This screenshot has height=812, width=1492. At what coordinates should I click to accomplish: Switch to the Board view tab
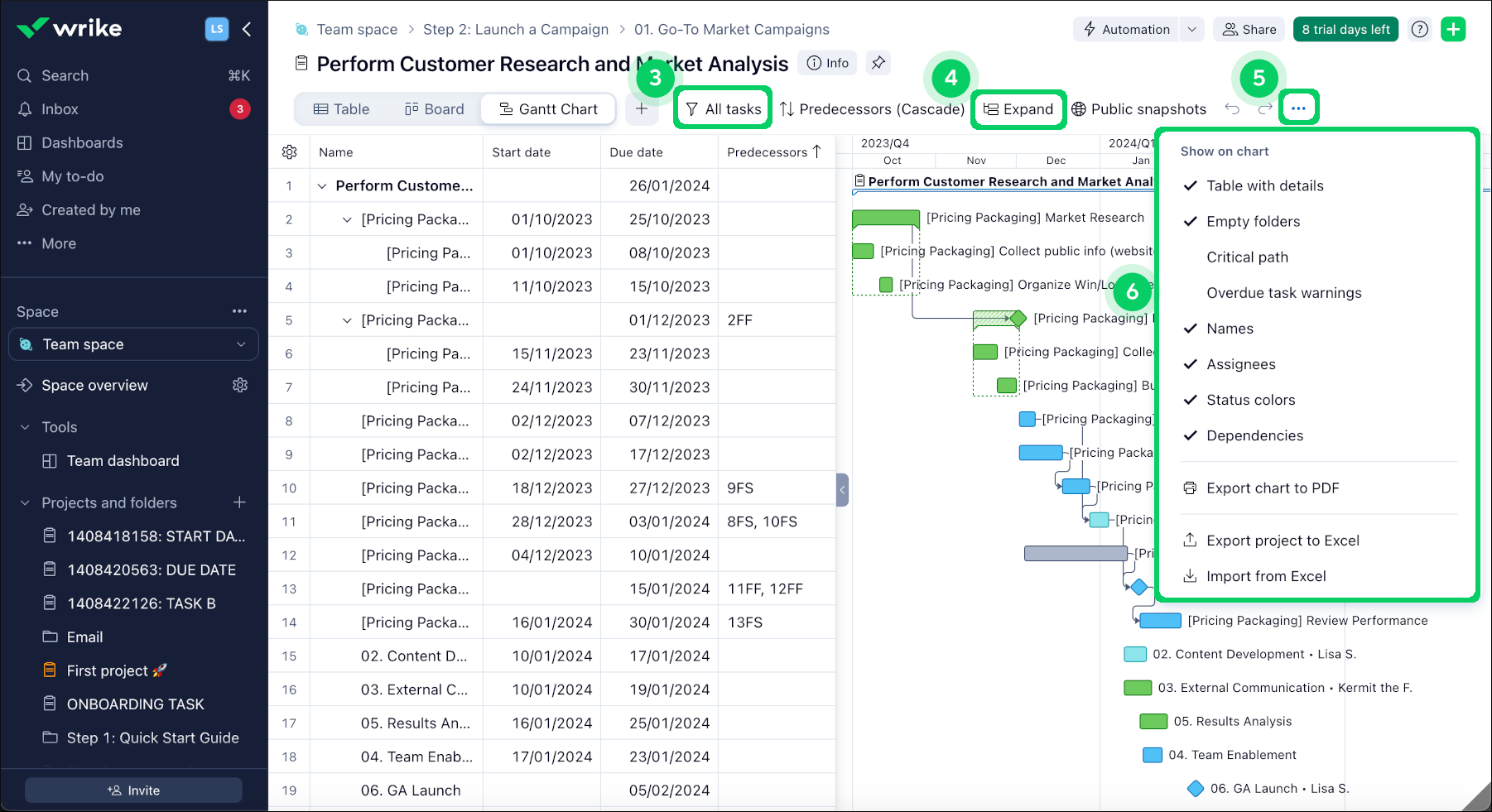434,109
